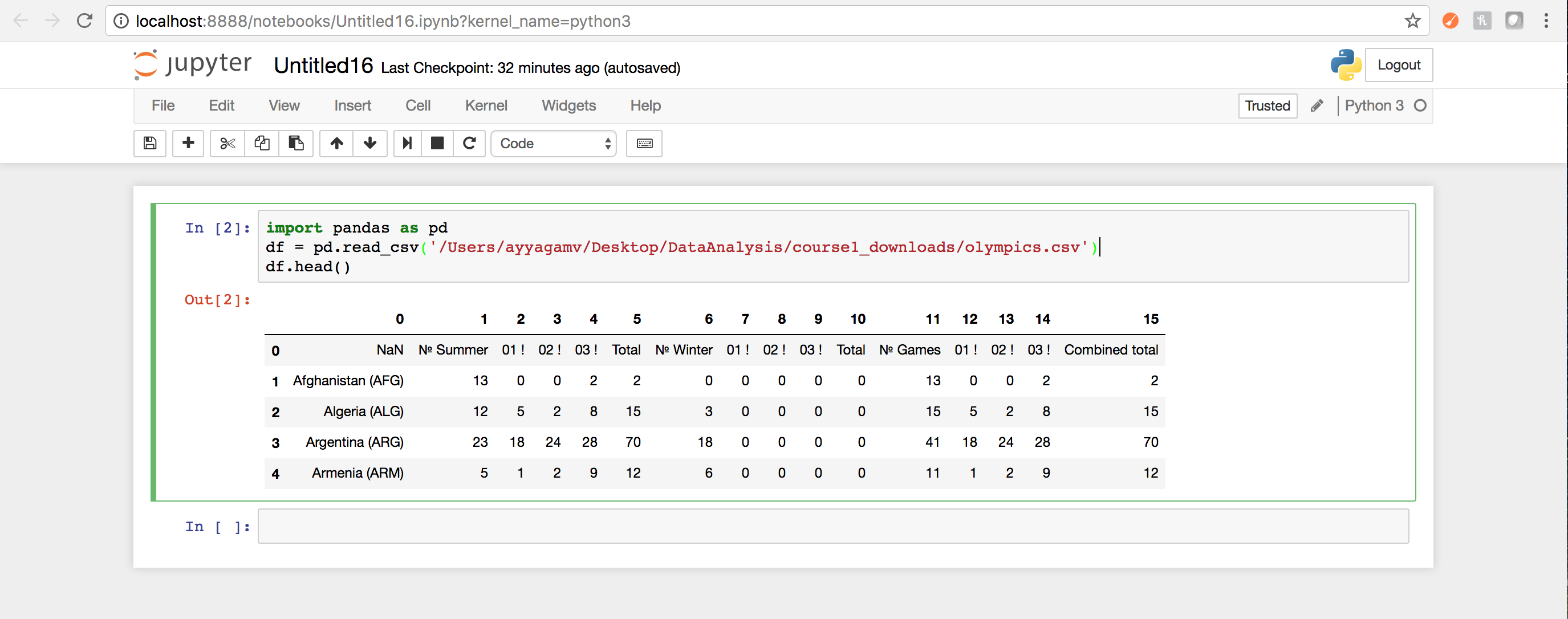Click the In [2] input prompt
Screen dimensions: 1568x619
(x=217, y=227)
